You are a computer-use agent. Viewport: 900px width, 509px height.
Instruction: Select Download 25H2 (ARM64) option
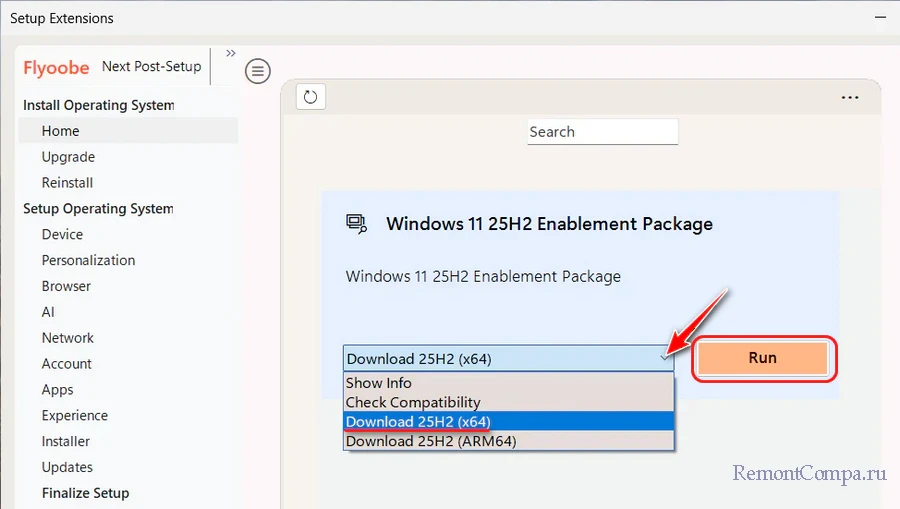(430, 441)
